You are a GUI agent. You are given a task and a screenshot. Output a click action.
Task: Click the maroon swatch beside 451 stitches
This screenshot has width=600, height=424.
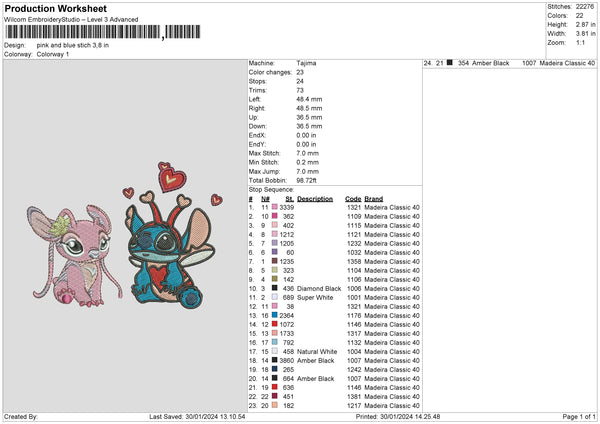pos(274,396)
